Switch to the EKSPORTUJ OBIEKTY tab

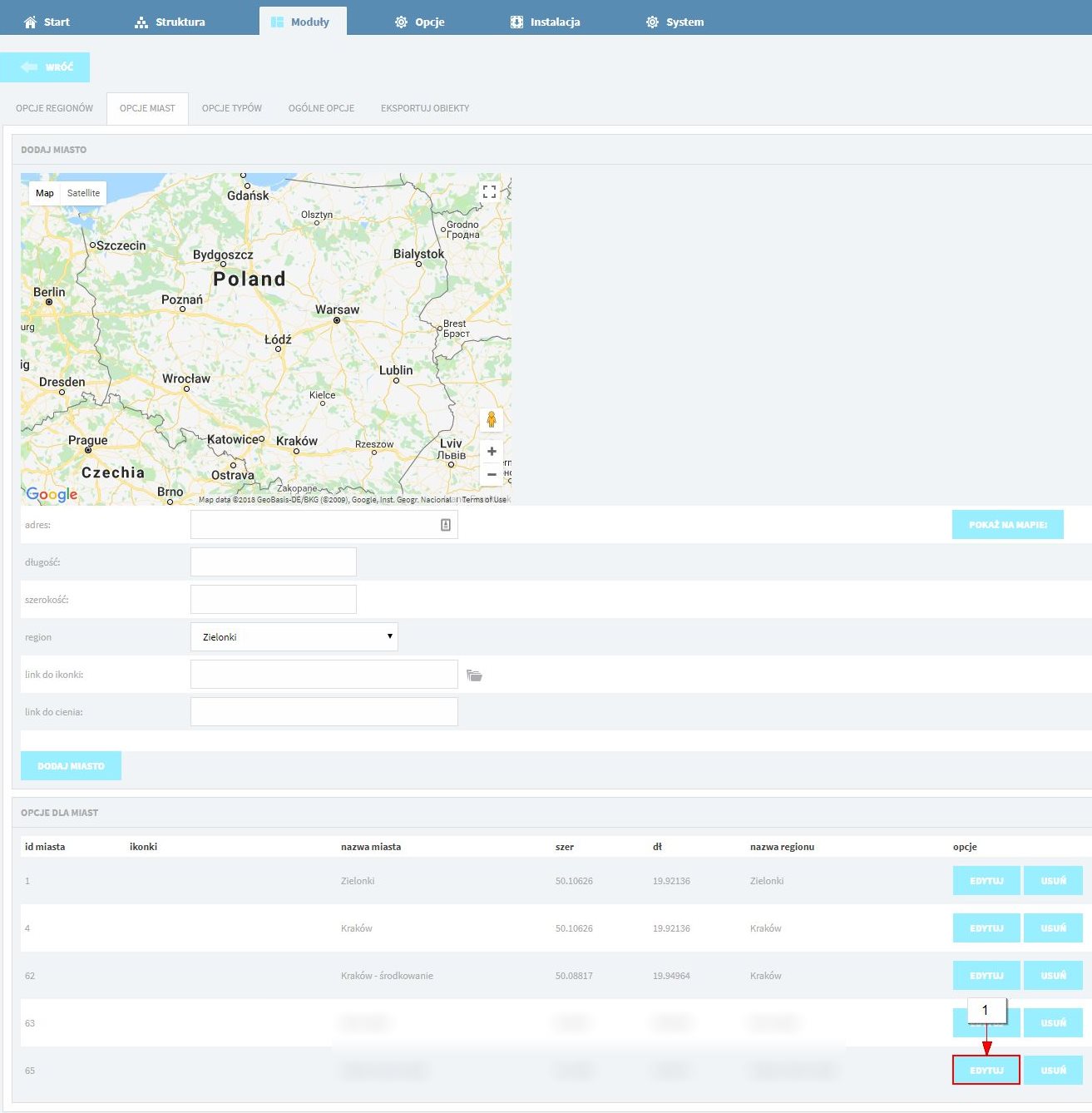[425, 108]
